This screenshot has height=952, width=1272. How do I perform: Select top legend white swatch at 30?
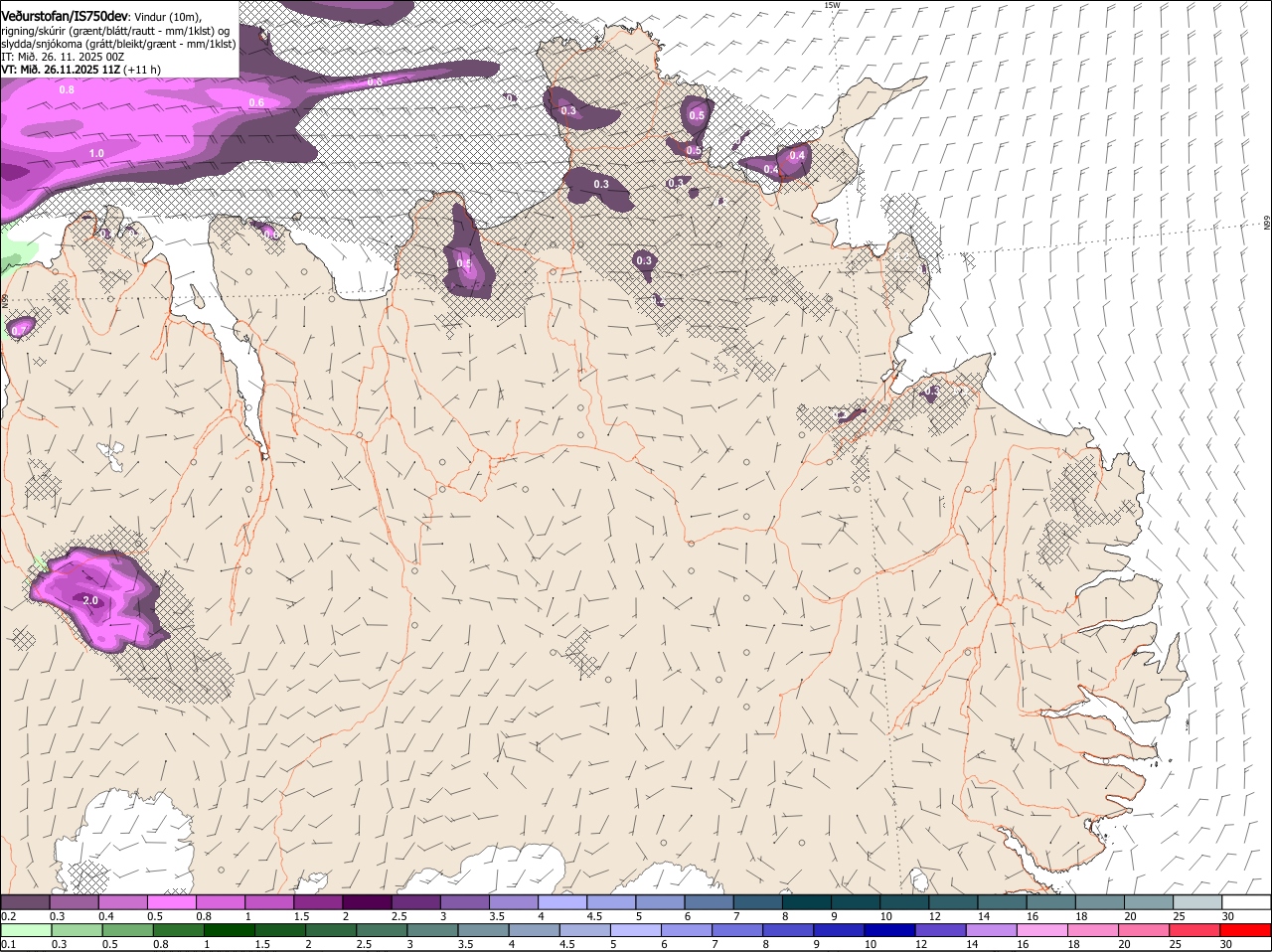click(x=1246, y=902)
